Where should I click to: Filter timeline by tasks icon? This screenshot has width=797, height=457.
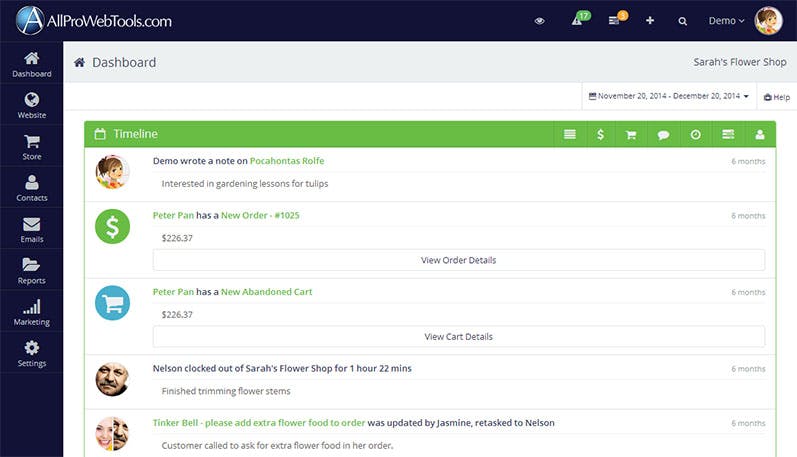[x=728, y=134]
